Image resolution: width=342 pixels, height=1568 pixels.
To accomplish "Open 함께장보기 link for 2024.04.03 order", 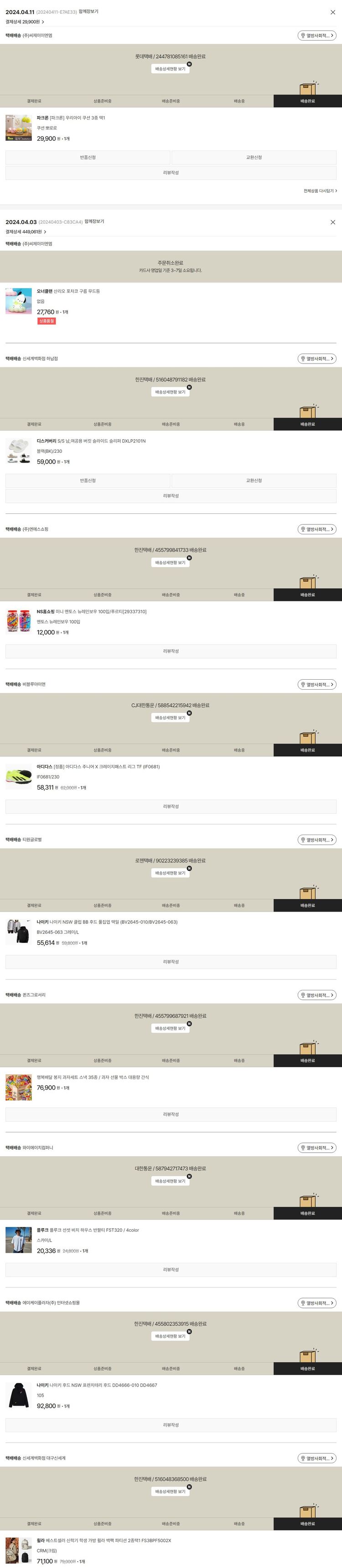I will 94,222.
